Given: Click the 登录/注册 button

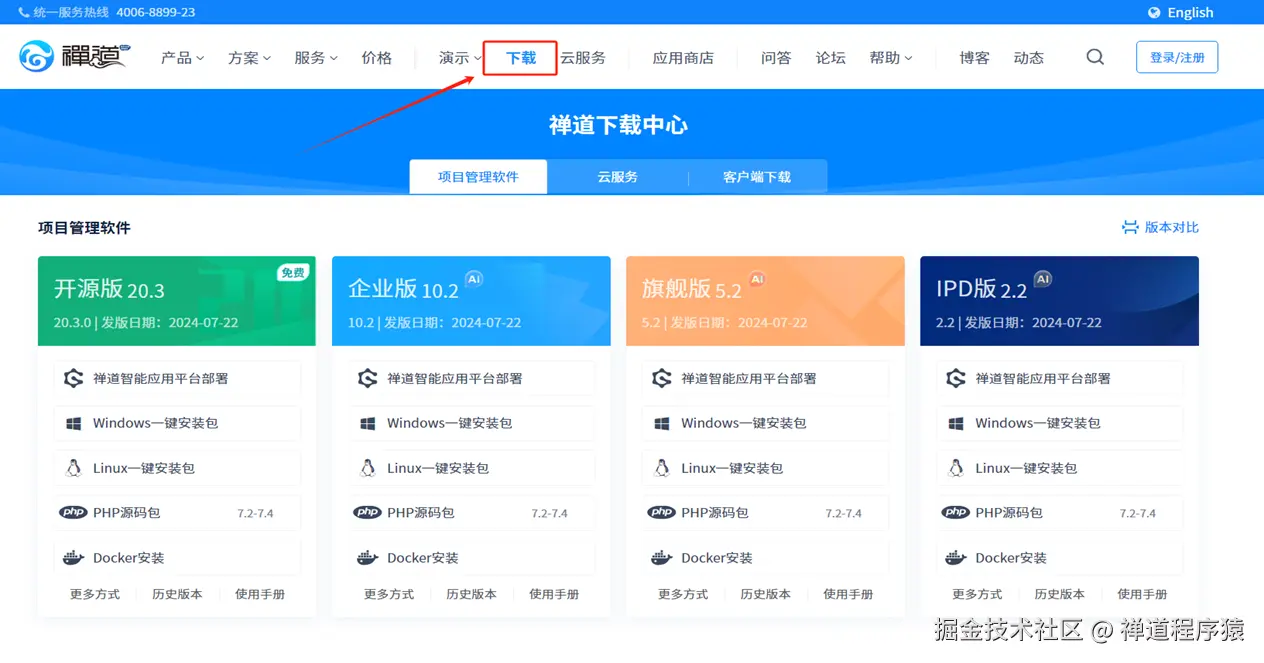Looking at the screenshot, I should (x=1177, y=56).
